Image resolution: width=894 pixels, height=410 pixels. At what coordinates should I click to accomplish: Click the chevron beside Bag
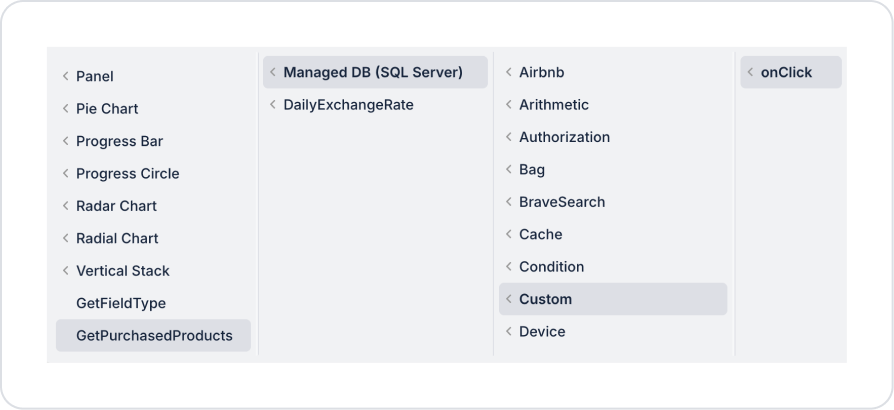(509, 169)
